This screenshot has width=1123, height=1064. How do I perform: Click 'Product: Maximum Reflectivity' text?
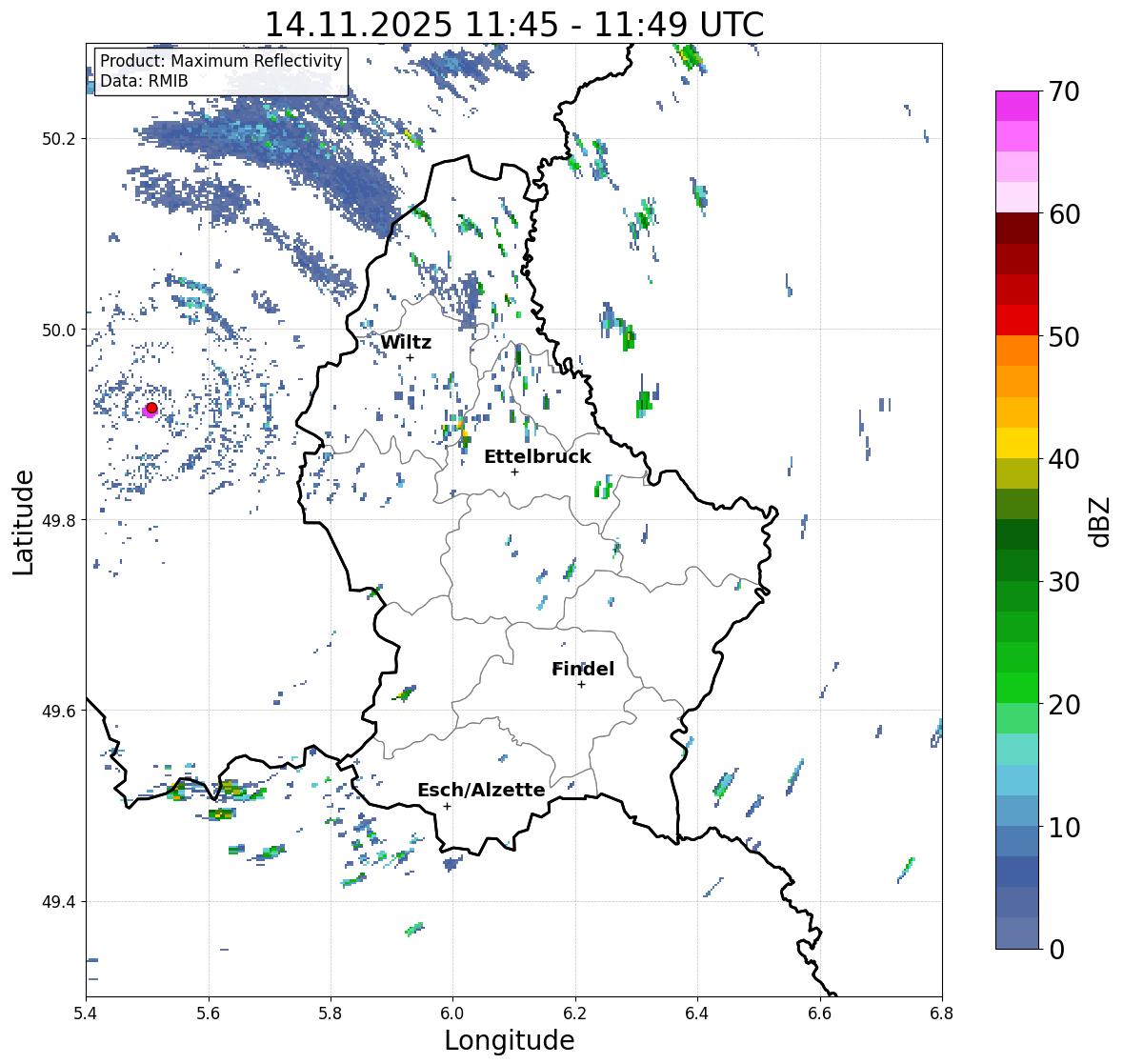[221, 61]
